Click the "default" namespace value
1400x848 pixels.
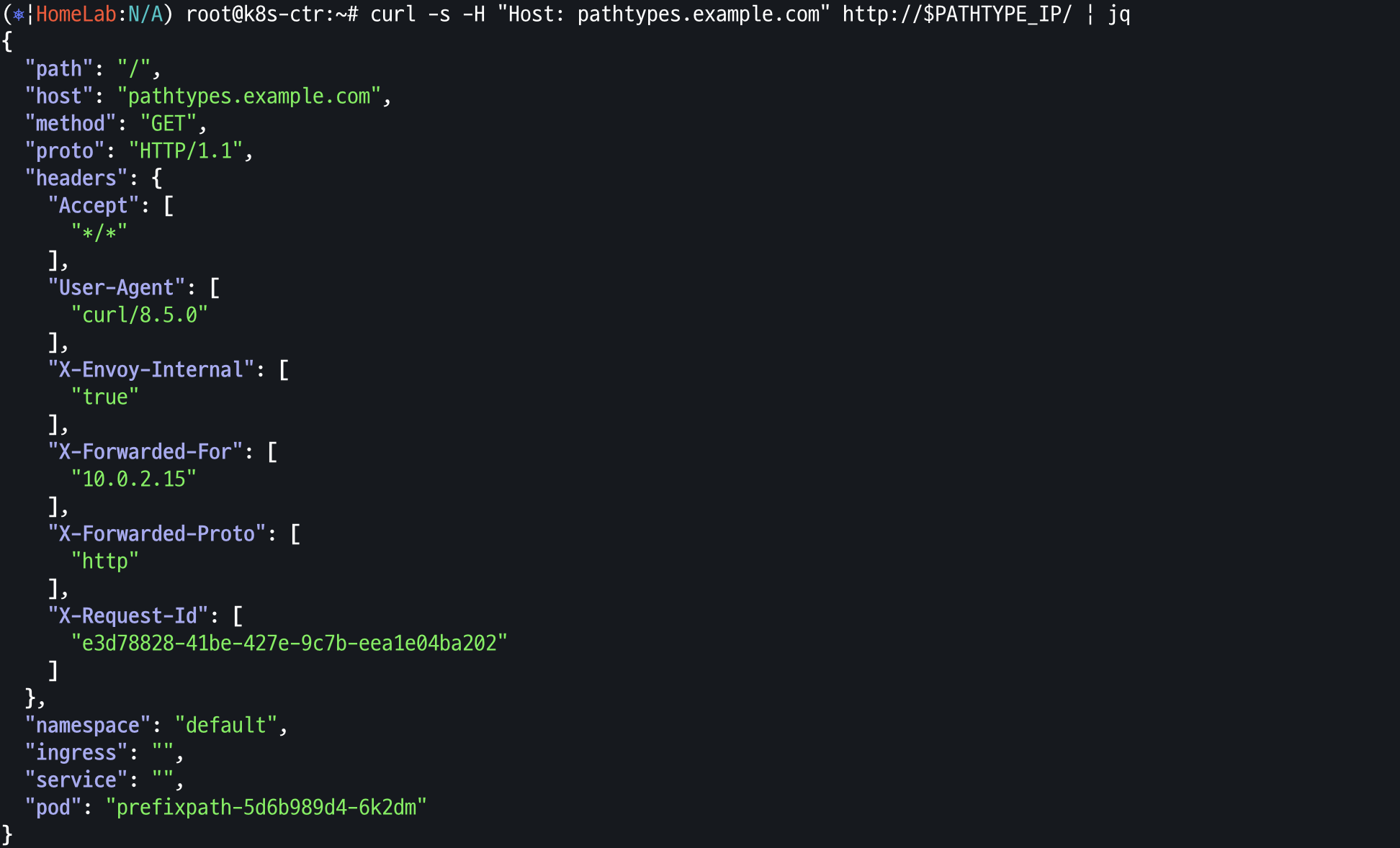[226, 726]
